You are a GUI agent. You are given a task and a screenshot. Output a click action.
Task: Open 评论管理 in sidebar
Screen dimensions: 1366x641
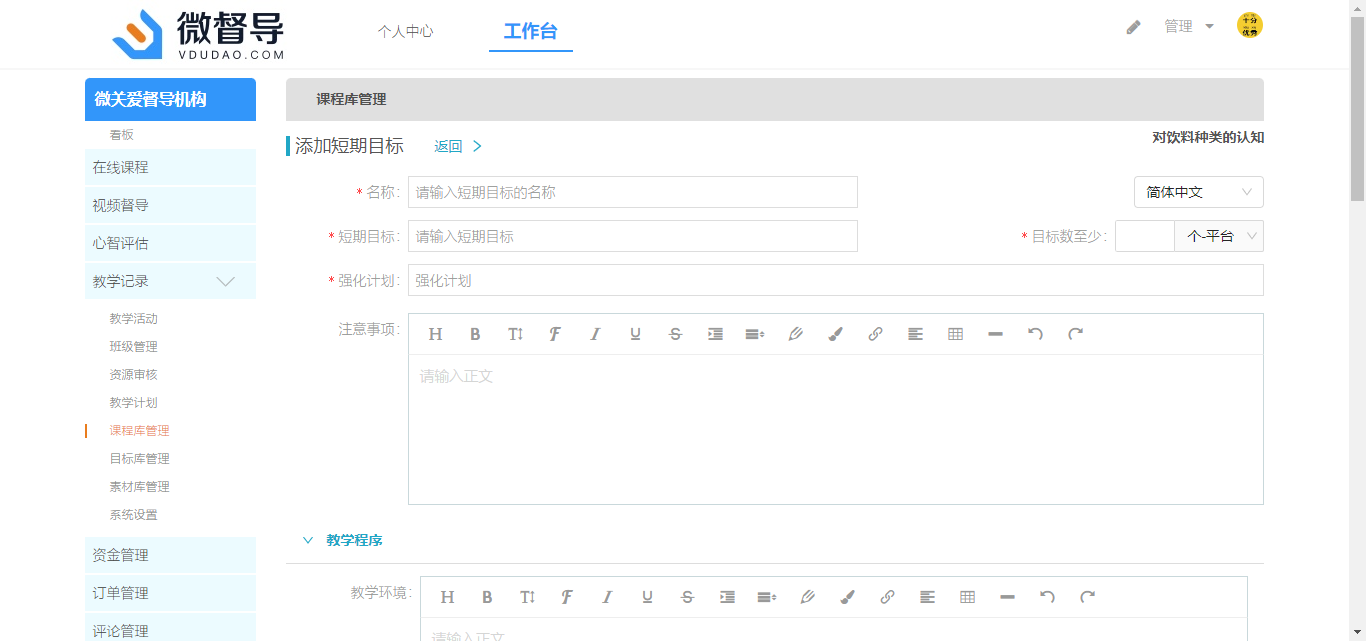pyautogui.click(x=170, y=627)
